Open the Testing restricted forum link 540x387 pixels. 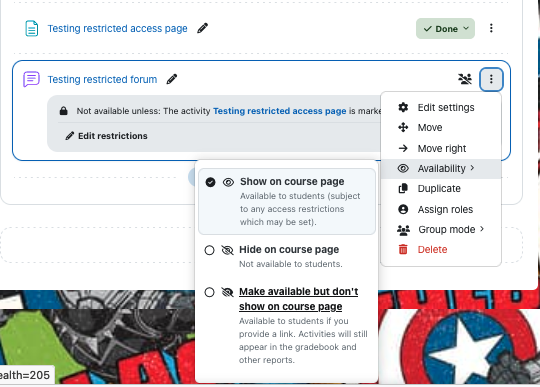tap(102, 80)
